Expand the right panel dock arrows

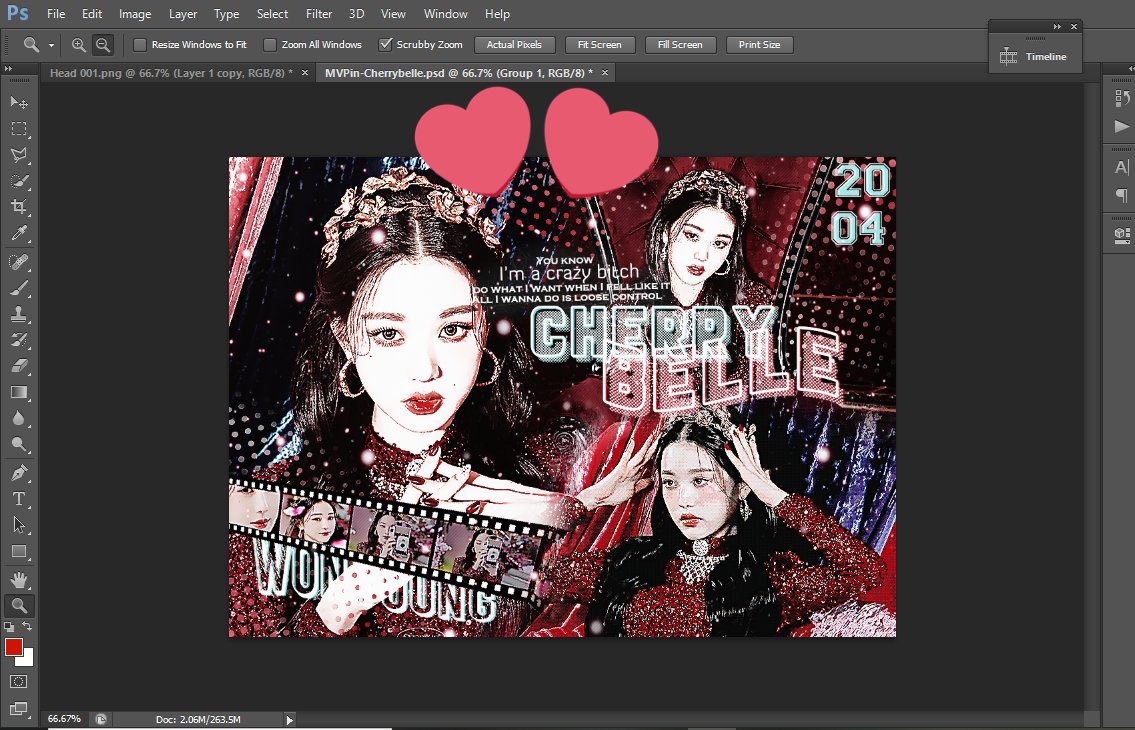(x=1131, y=69)
